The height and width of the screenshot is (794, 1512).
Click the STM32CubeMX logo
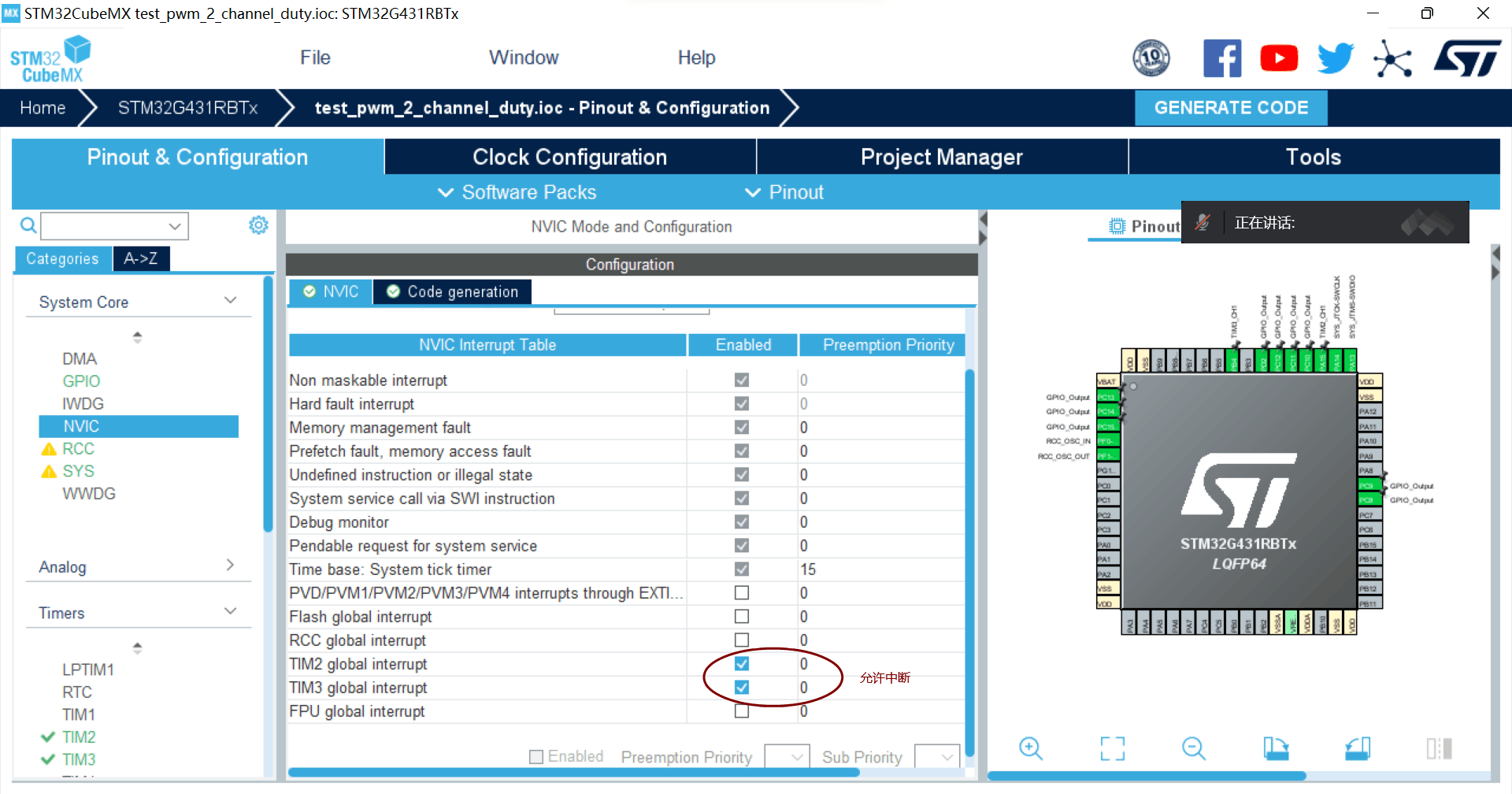pyautogui.click(x=50, y=59)
